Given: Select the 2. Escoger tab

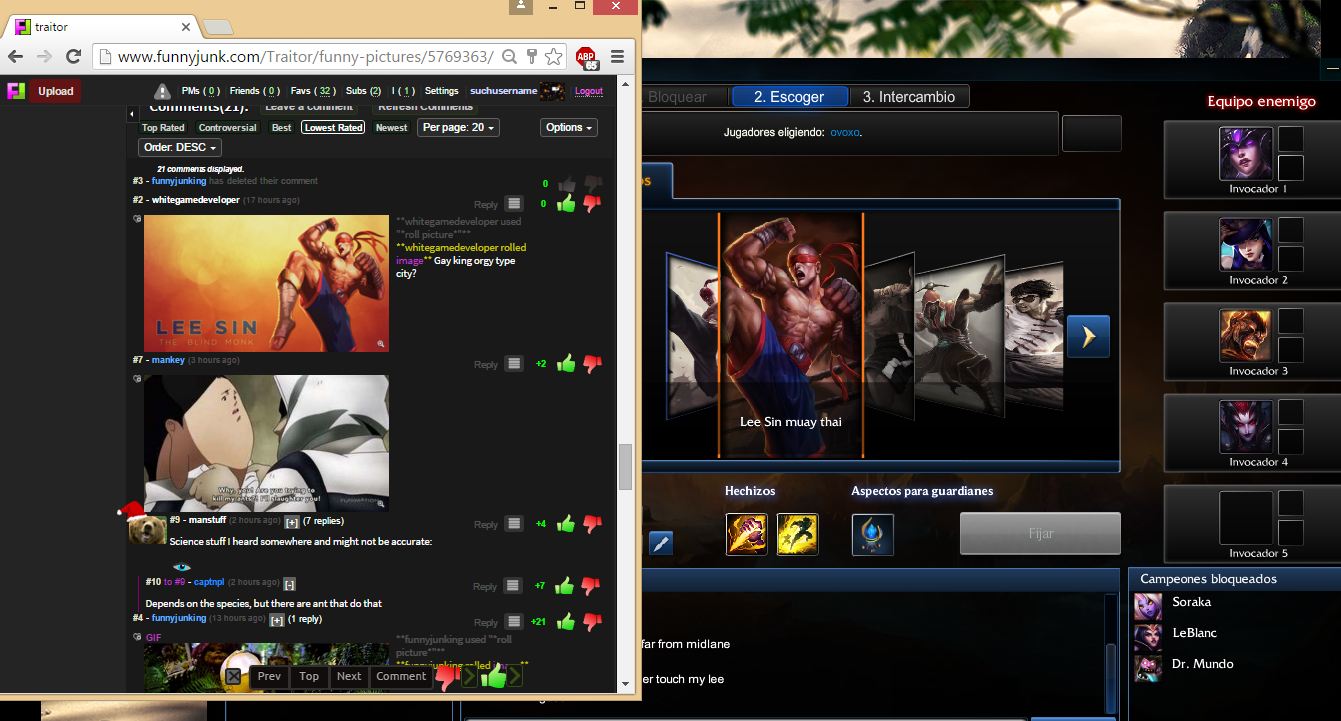Looking at the screenshot, I should pos(789,97).
